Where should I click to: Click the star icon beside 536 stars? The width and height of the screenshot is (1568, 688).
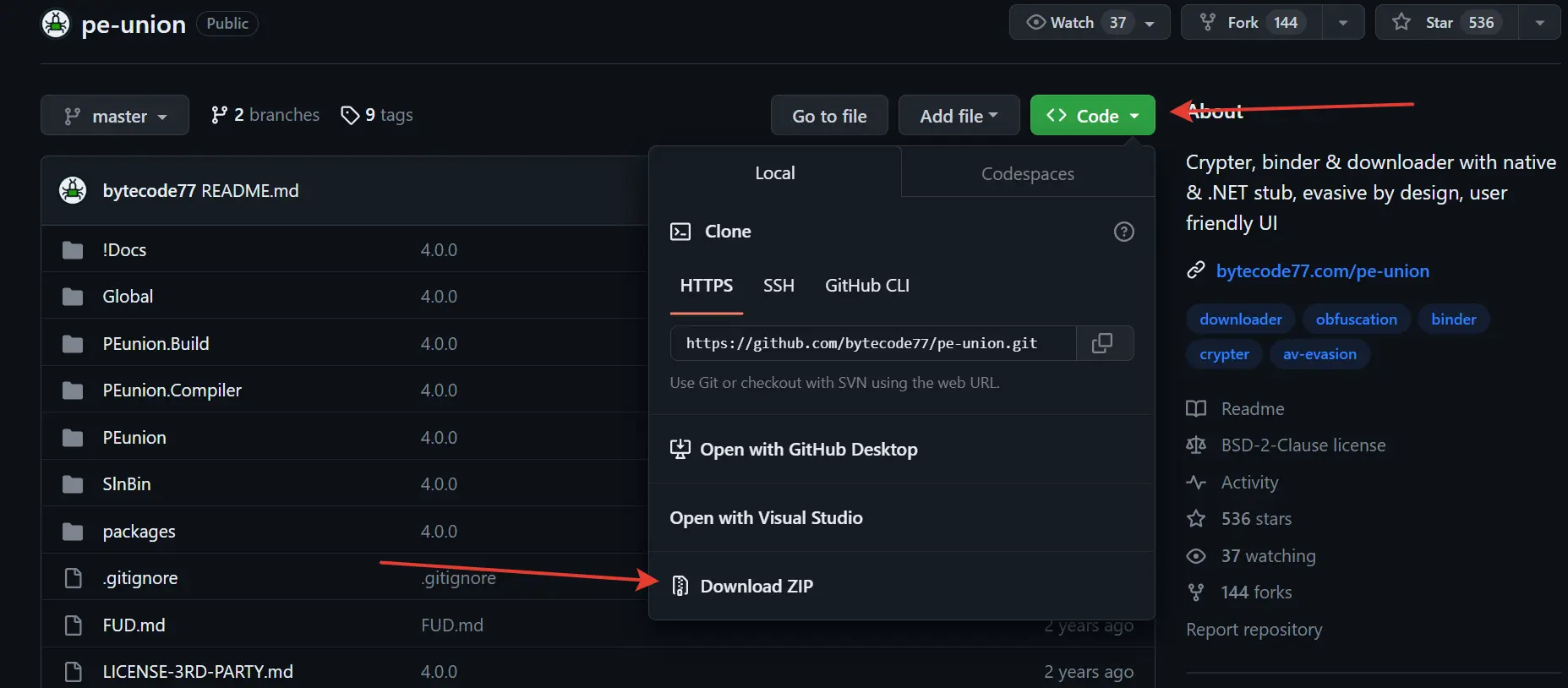point(1196,519)
